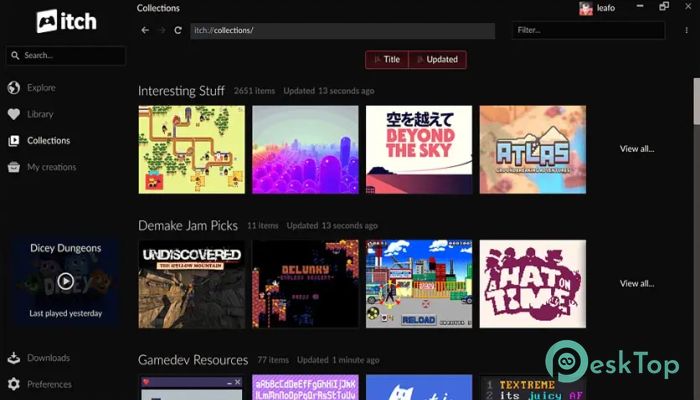Screen dimensions: 700x400
Task: Open the three-dot more options menu
Action: click(x=686, y=30)
